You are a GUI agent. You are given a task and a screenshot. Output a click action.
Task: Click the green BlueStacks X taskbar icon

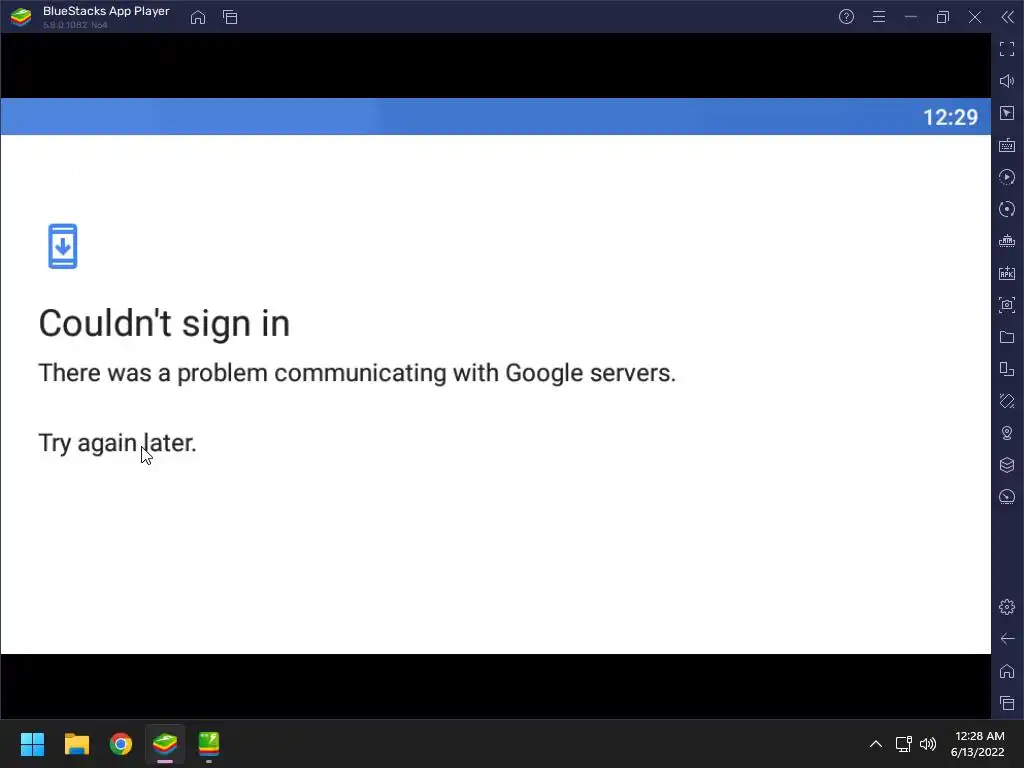[x=209, y=744]
